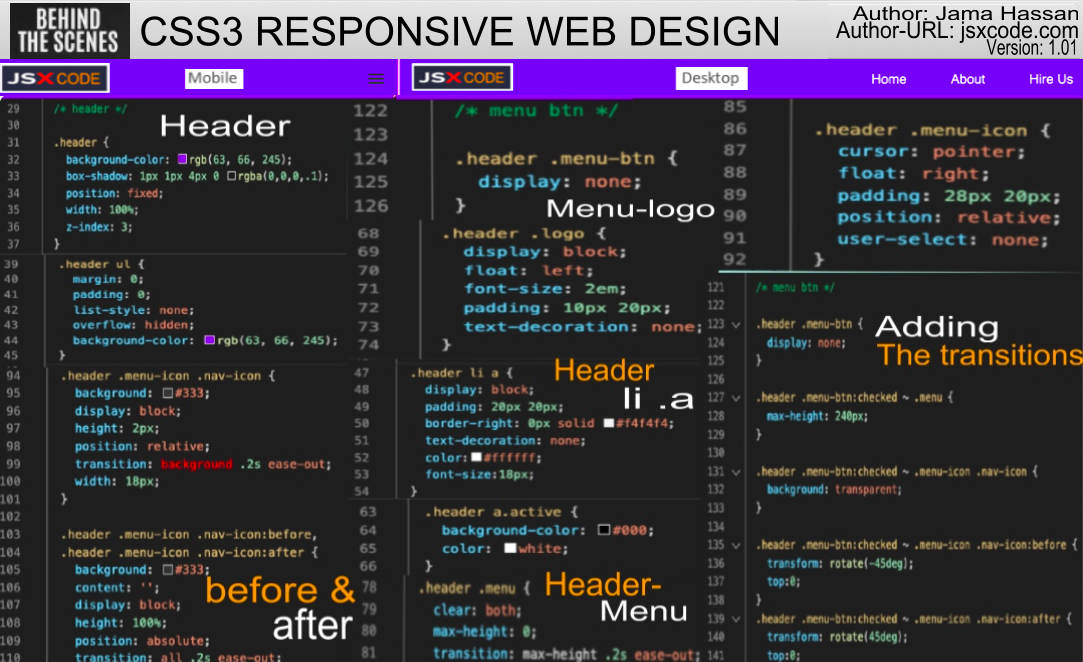Click the 'background: transparent;' code line
1083x662 pixels.
point(834,490)
